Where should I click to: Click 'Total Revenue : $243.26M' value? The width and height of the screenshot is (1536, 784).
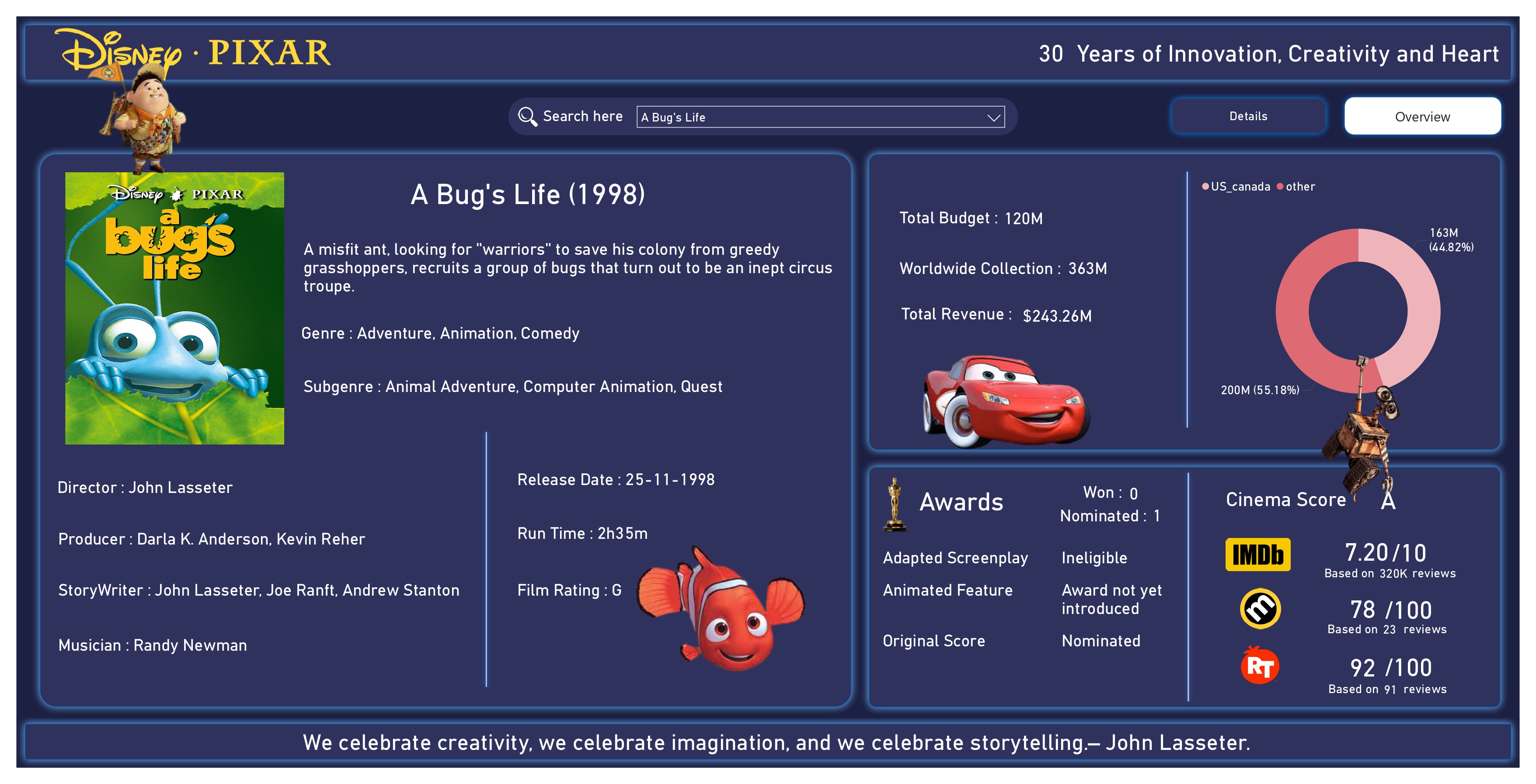click(x=1057, y=316)
